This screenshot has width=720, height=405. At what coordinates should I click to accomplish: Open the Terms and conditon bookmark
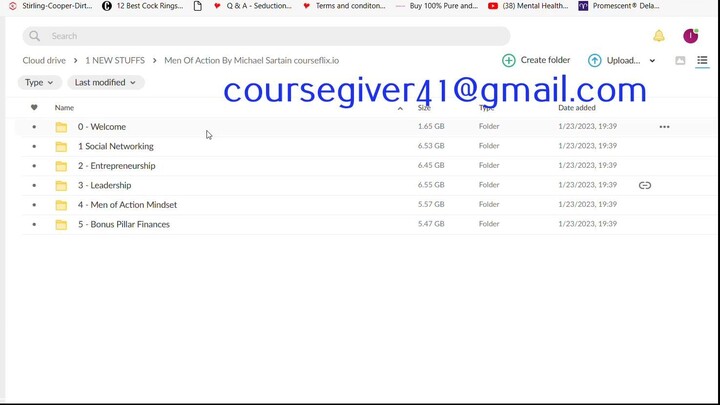(344, 6)
